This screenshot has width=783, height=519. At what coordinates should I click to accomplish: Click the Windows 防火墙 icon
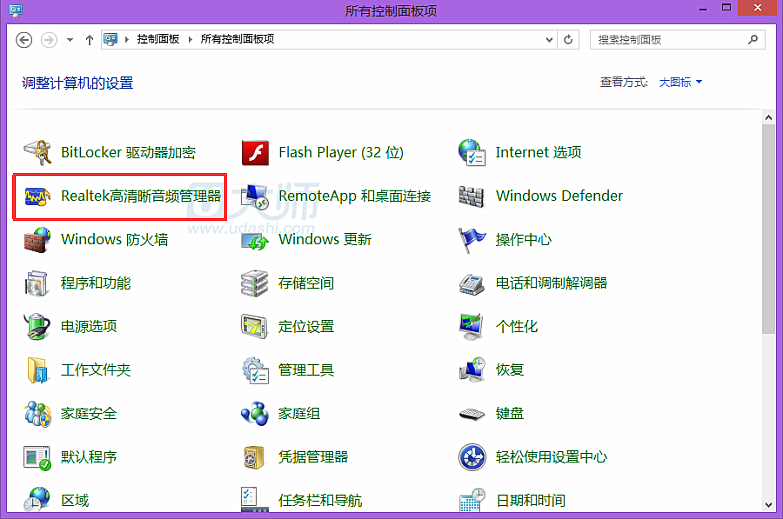coord(37,240)
